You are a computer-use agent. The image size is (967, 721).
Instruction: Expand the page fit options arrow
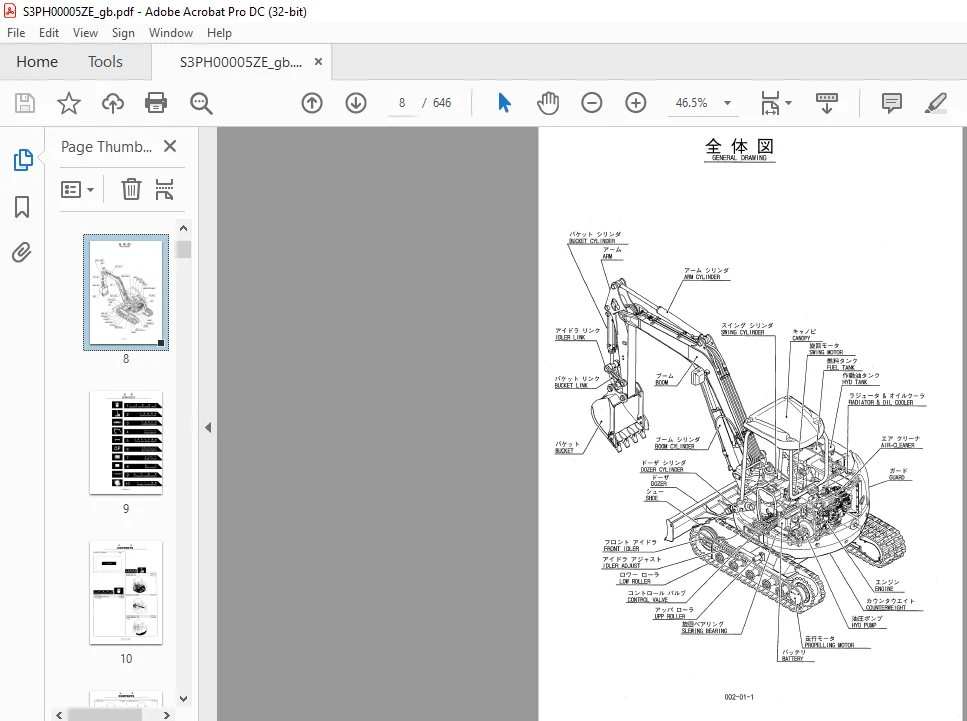[x=788, y=104]
